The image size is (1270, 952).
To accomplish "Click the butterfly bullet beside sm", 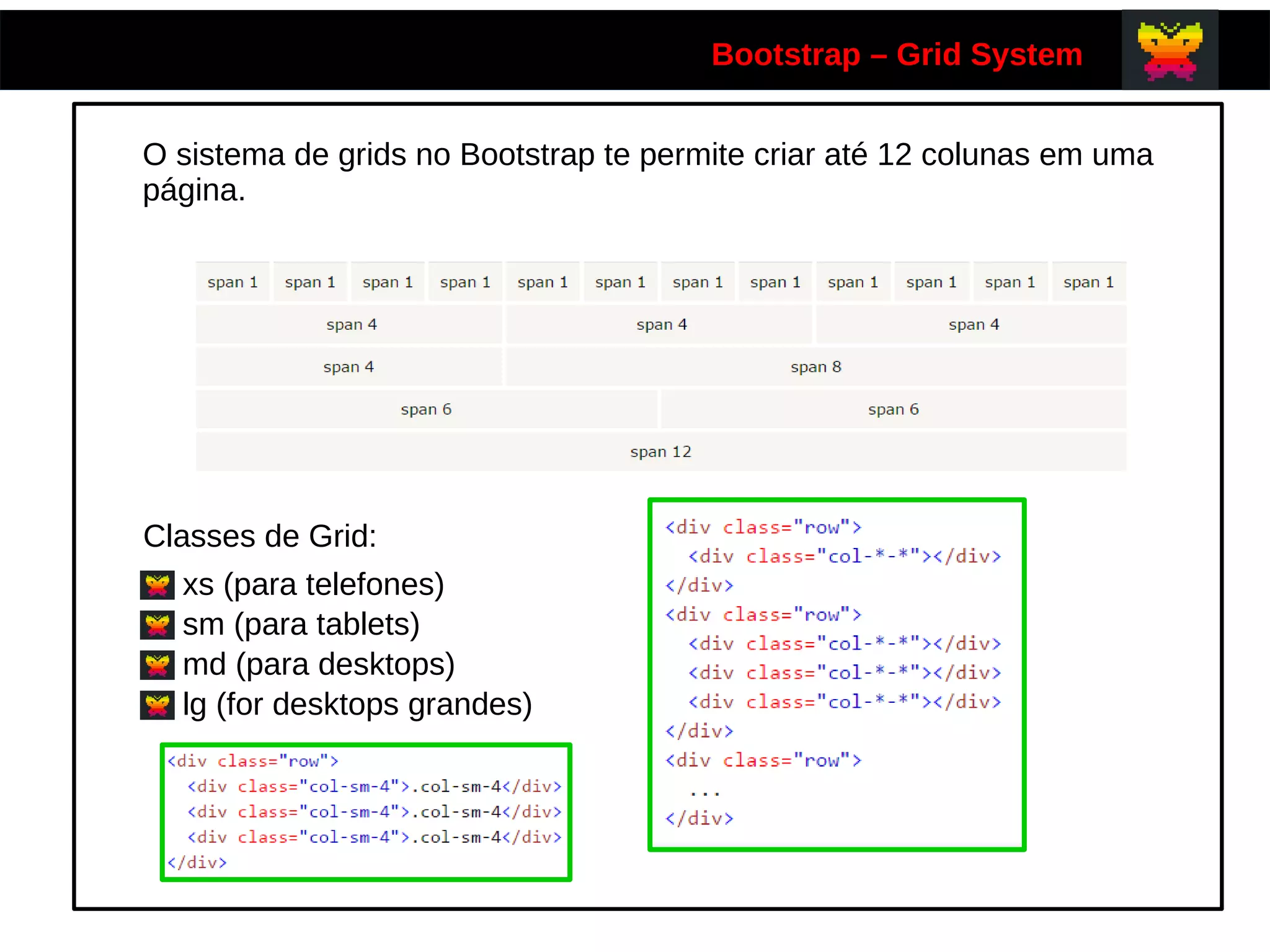I will (x=158, y=625).
